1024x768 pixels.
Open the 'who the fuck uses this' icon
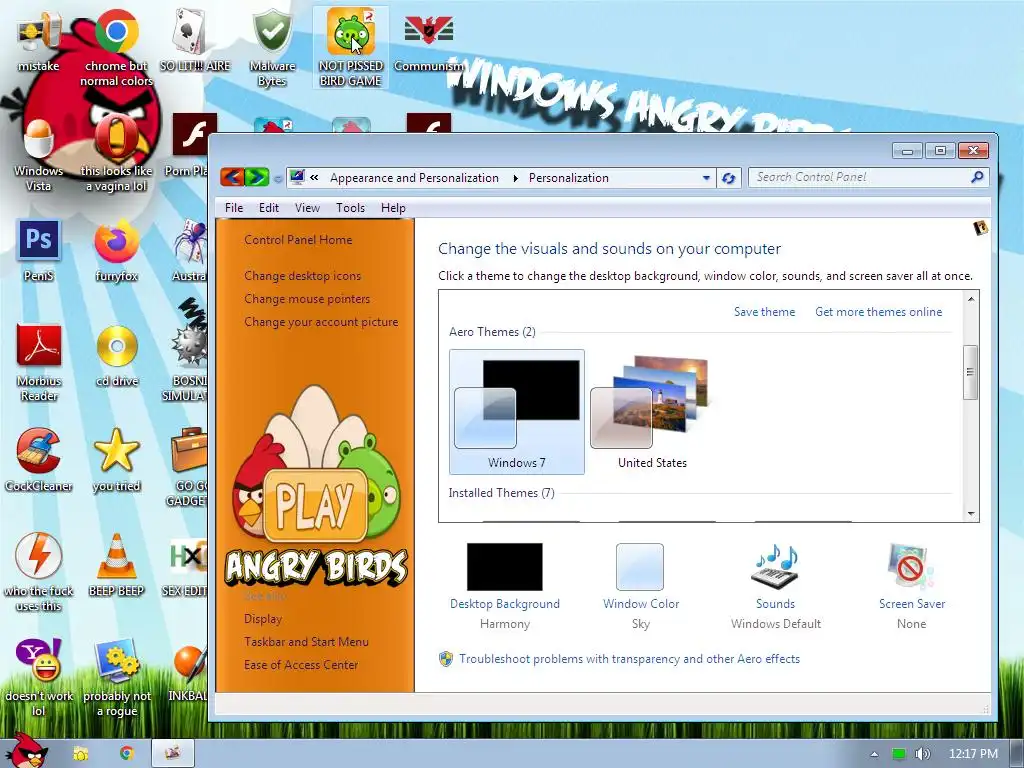click(x=39, y=572)
